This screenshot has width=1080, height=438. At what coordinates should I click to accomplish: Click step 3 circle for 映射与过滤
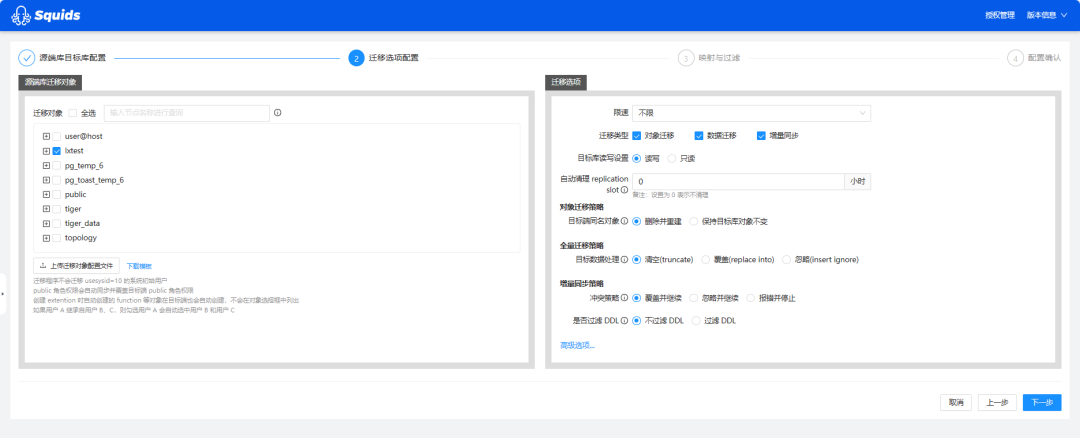685,58
